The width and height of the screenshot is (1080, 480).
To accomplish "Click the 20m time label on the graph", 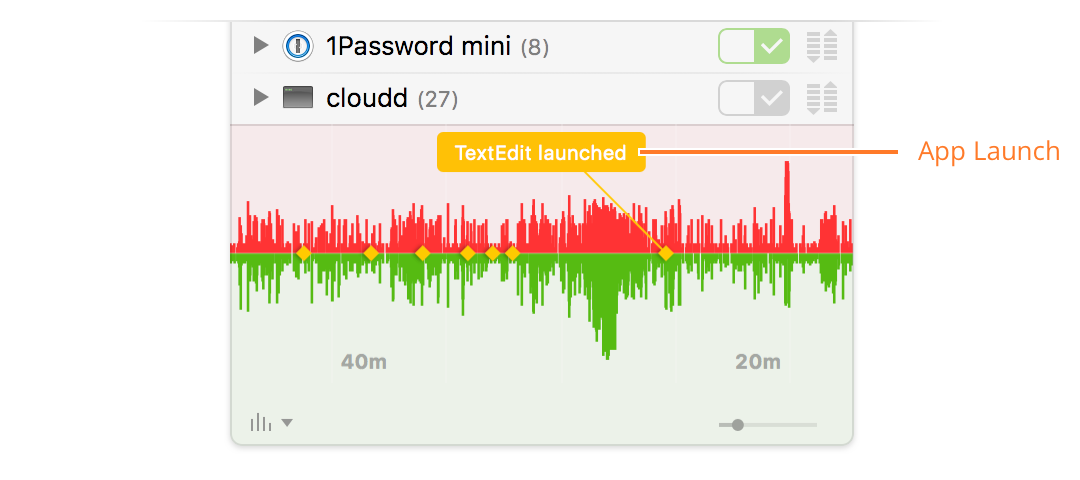I will point(758,362).
